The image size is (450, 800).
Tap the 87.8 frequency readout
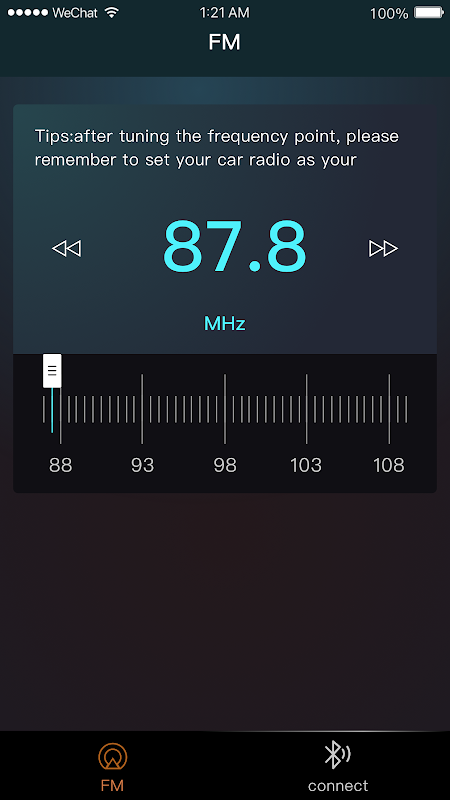click(x=235, y=247)
